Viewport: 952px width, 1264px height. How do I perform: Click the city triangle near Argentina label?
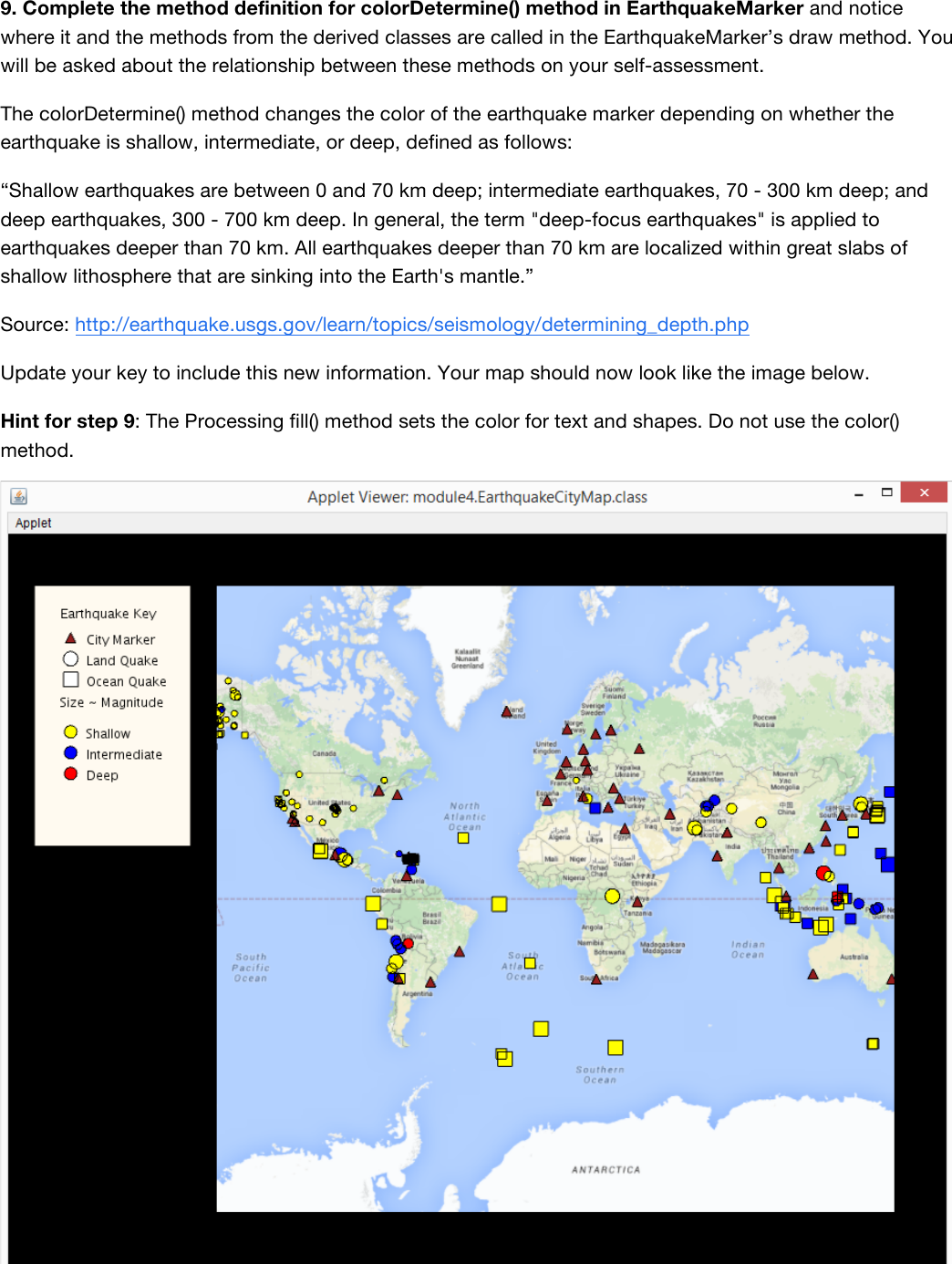[430, 982]
